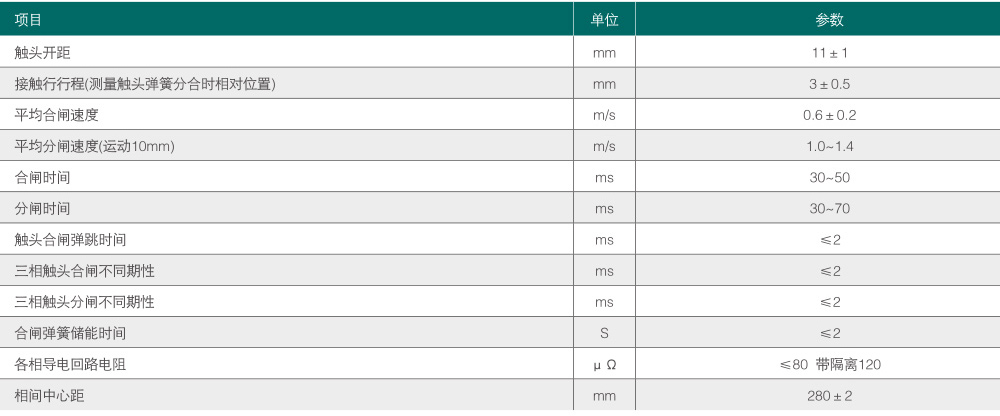Screen dimensions: 1000x416
Task: Click the 接触行行程 row label
Action: tap(145, 84)
